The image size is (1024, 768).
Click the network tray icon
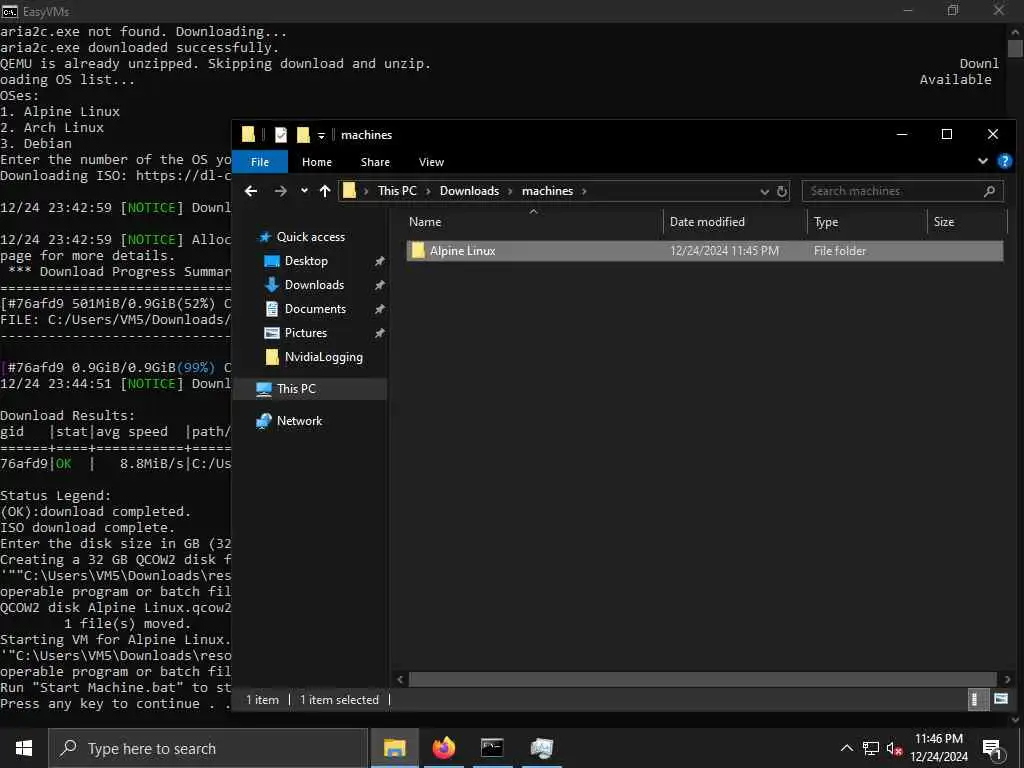click(871, 748)
